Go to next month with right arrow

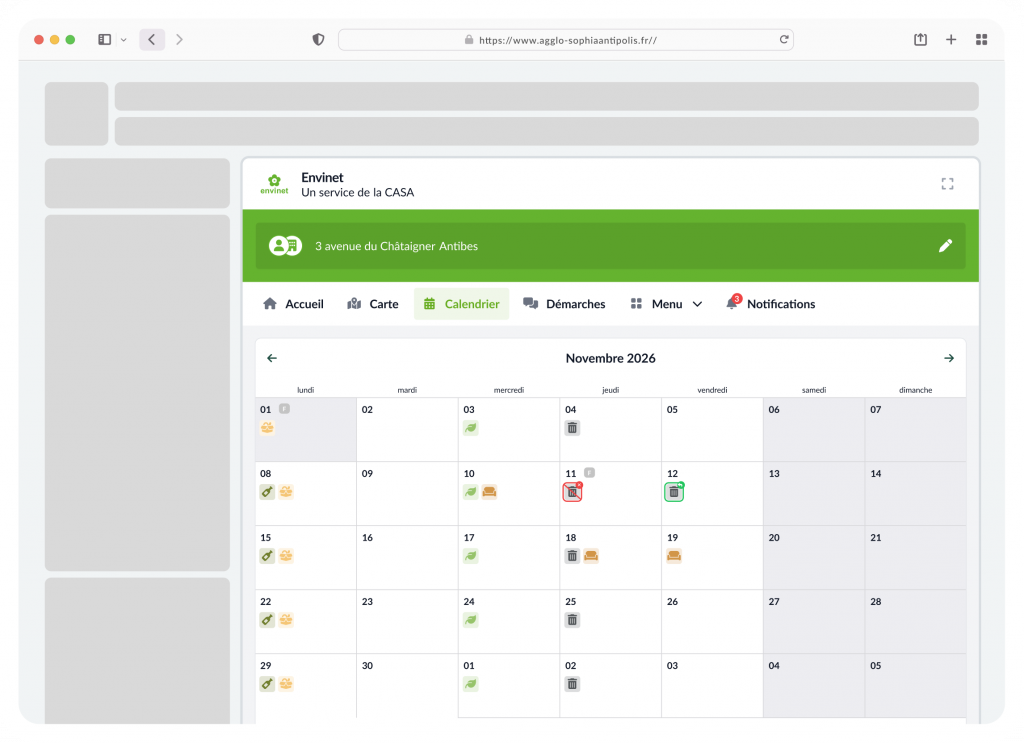(949, 358)
